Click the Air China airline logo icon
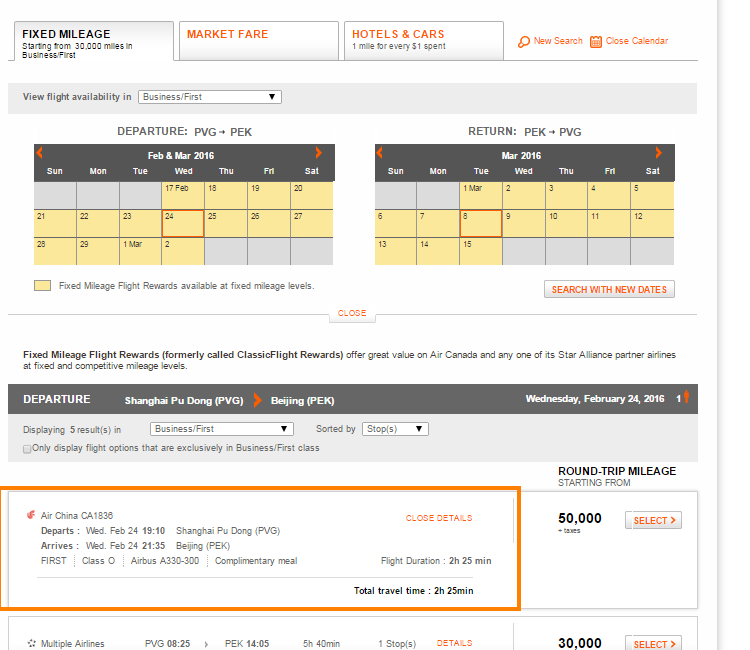Image resolution: width=750 pixels, height=650 pixels. click(31, 515)
